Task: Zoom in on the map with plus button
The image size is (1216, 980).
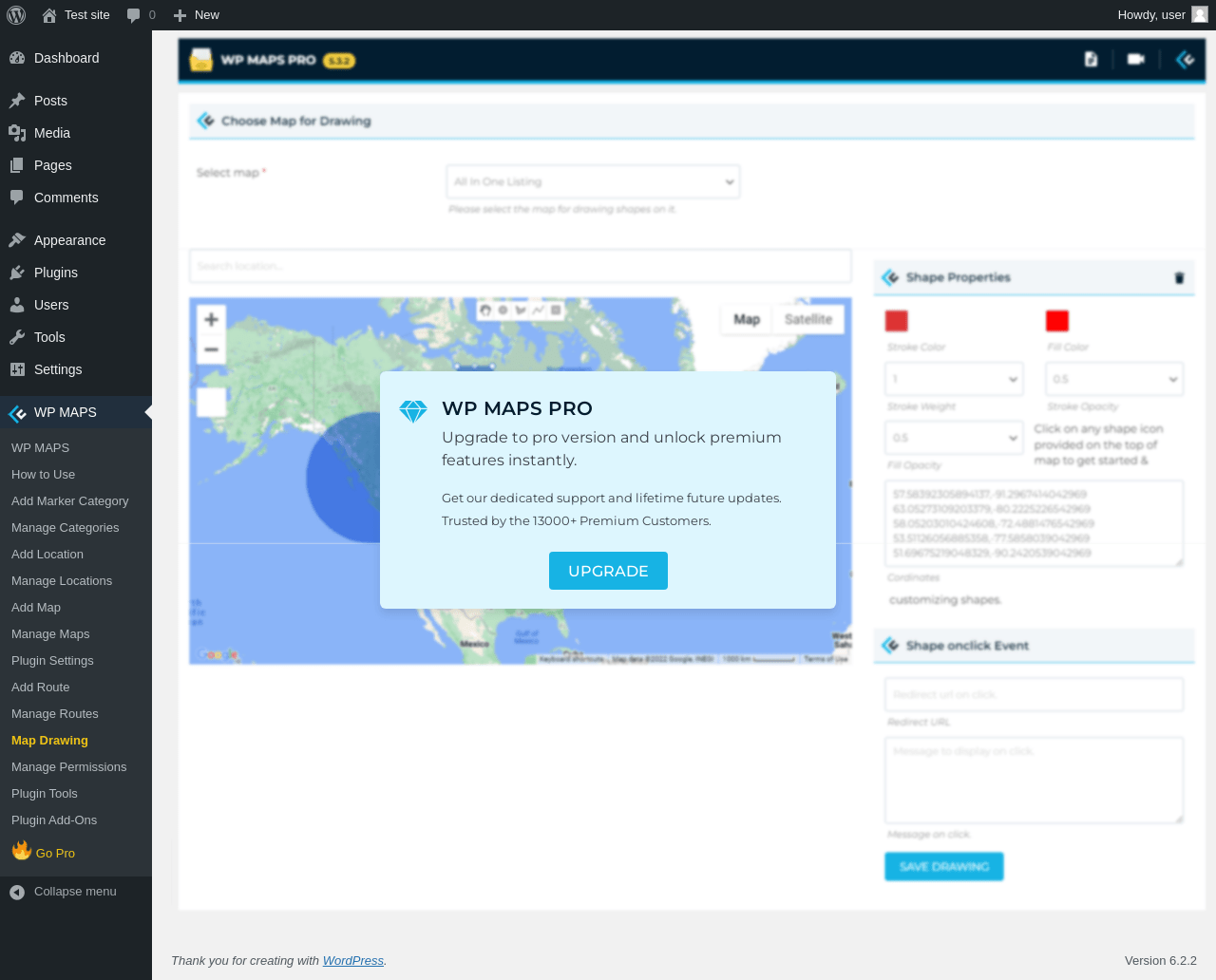Action: coord(211,319)
